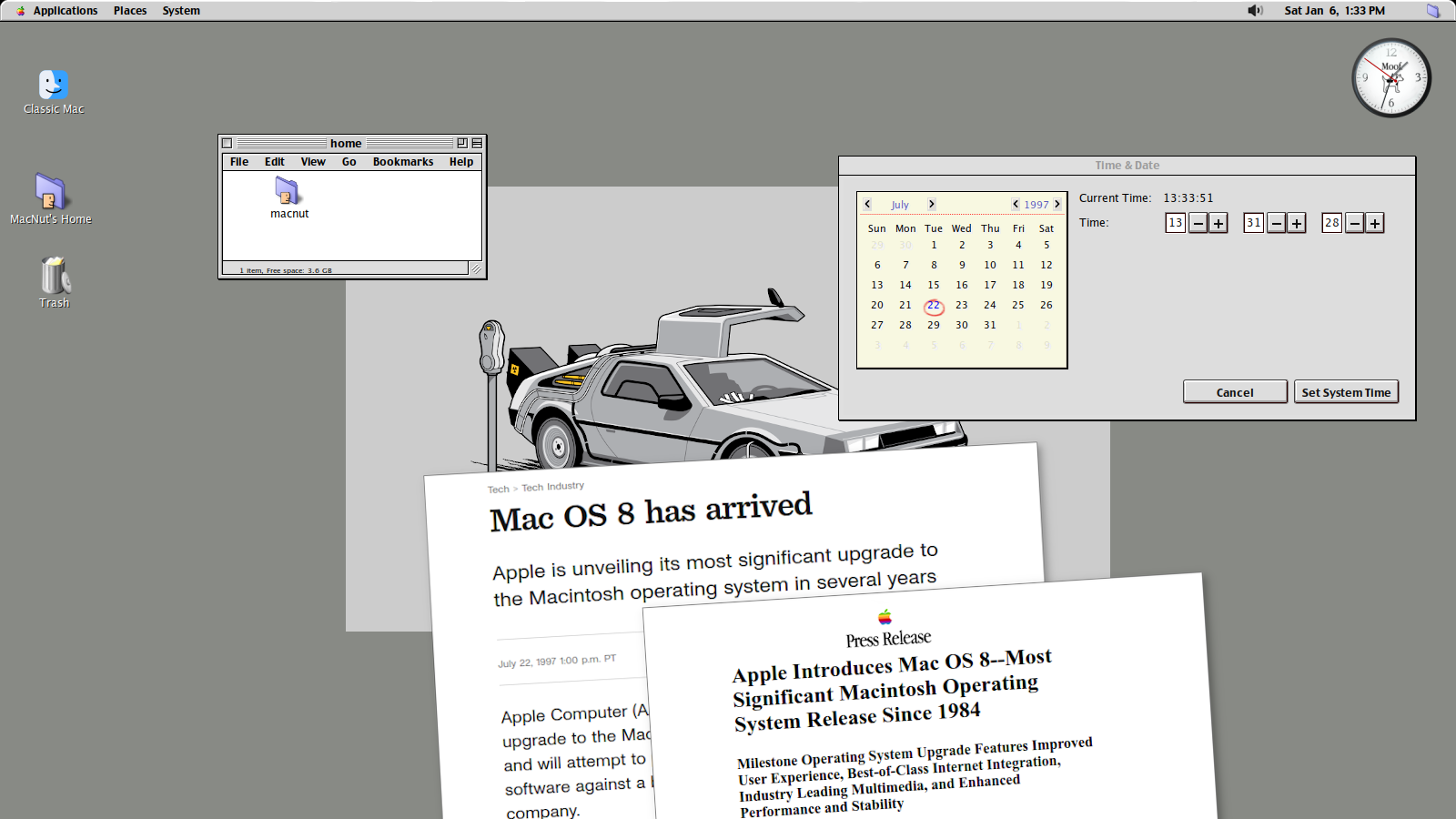The height and width of the screenshot is (819, 1456).
Task: Select the macnut folder in home window
Action: click(x=288, y=190)
